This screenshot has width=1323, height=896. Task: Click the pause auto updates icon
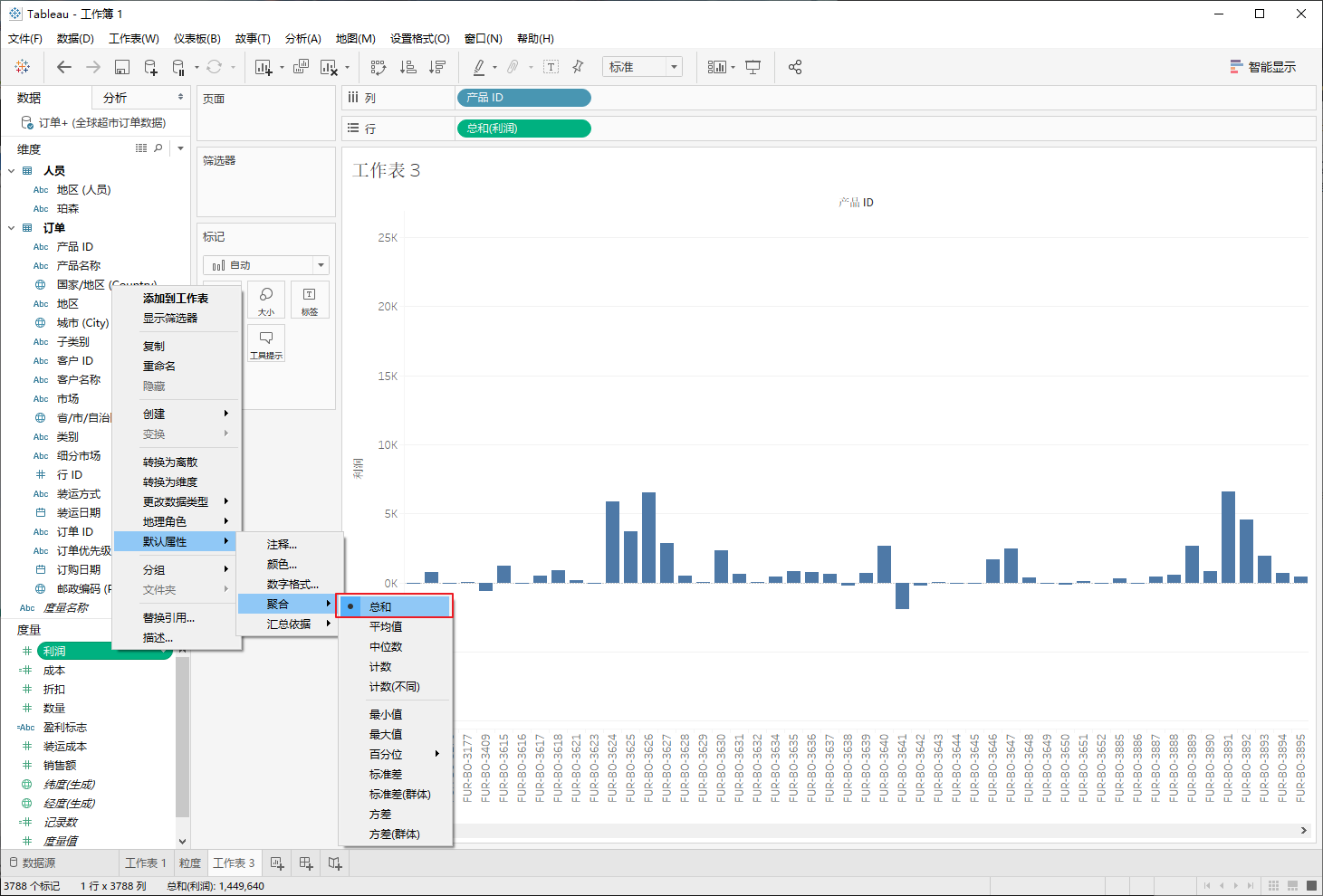click(x=178, y=67)
